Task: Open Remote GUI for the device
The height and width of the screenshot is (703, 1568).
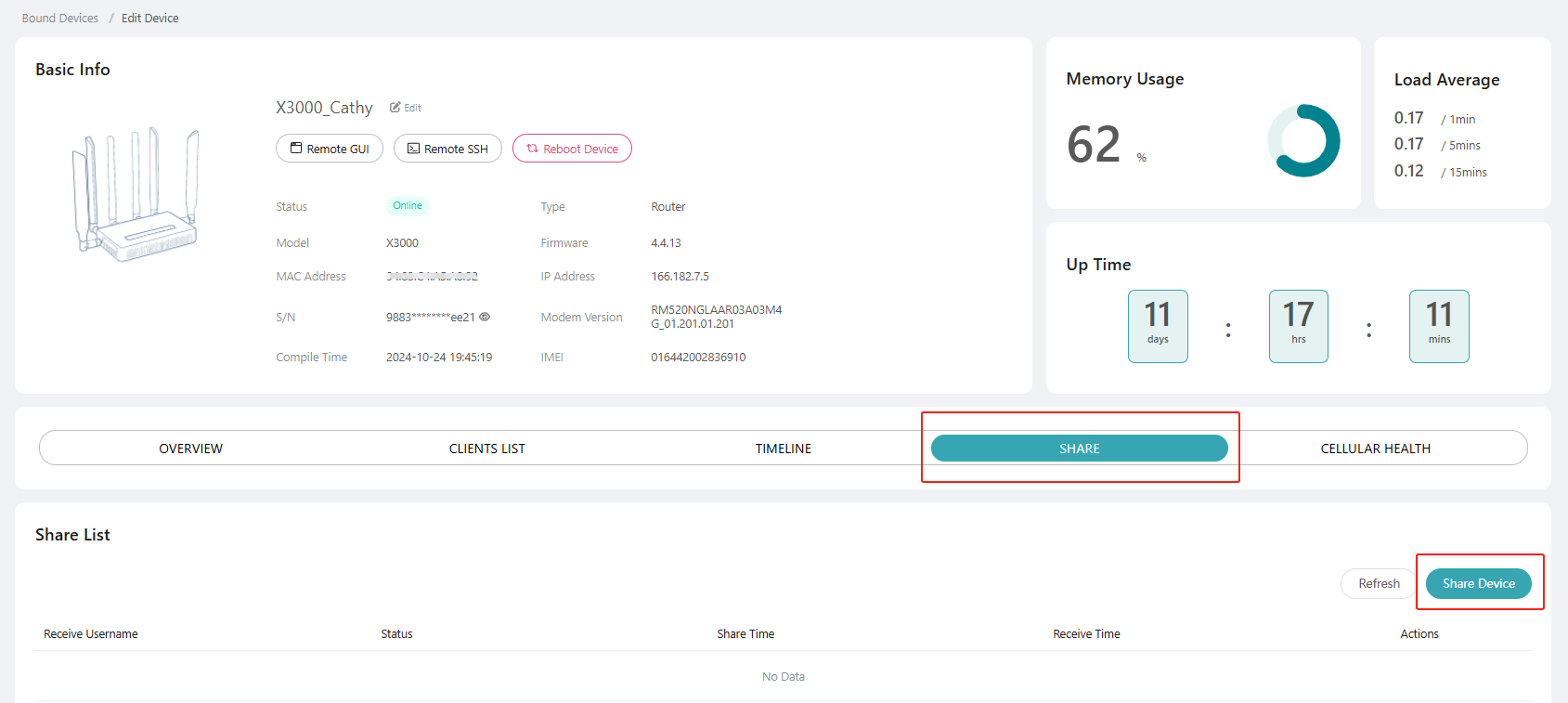Action: 330,149
